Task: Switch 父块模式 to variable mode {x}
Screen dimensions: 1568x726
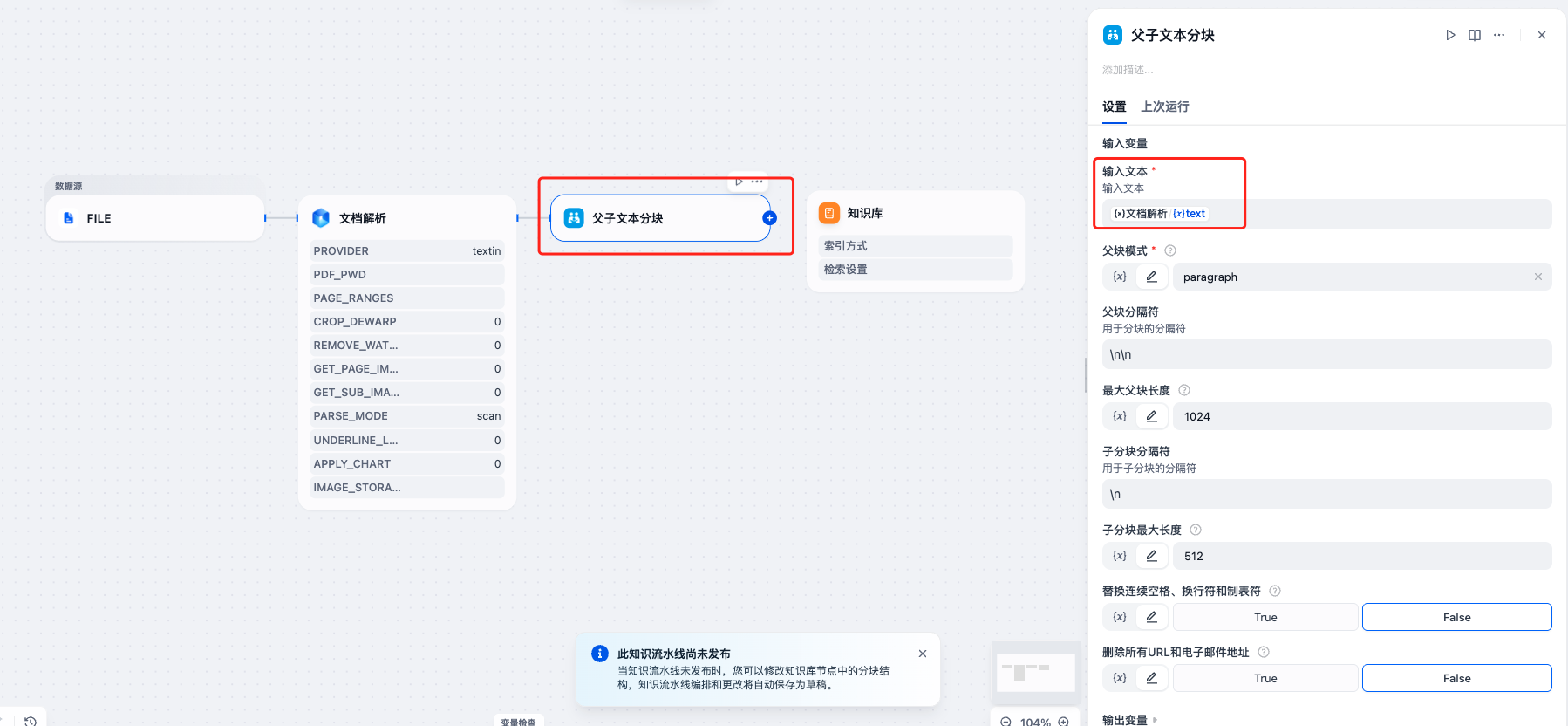Action: (1120, 277)
